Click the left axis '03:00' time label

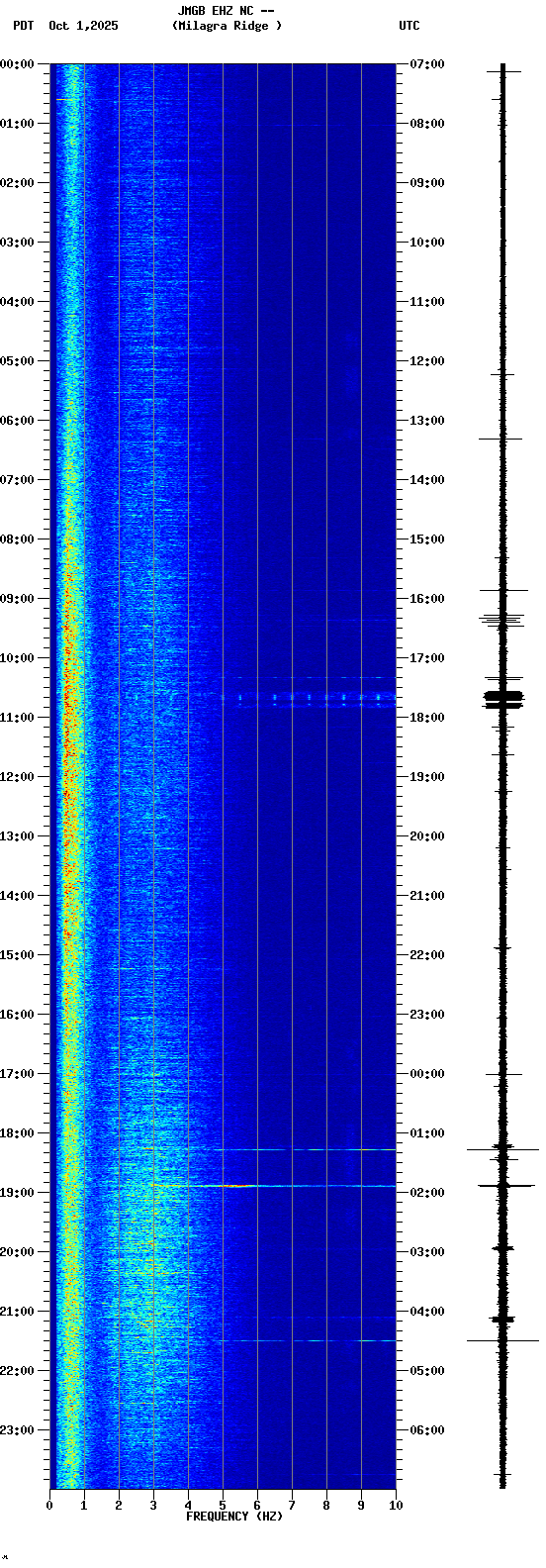pyautogui.click(x=17, y=243)
